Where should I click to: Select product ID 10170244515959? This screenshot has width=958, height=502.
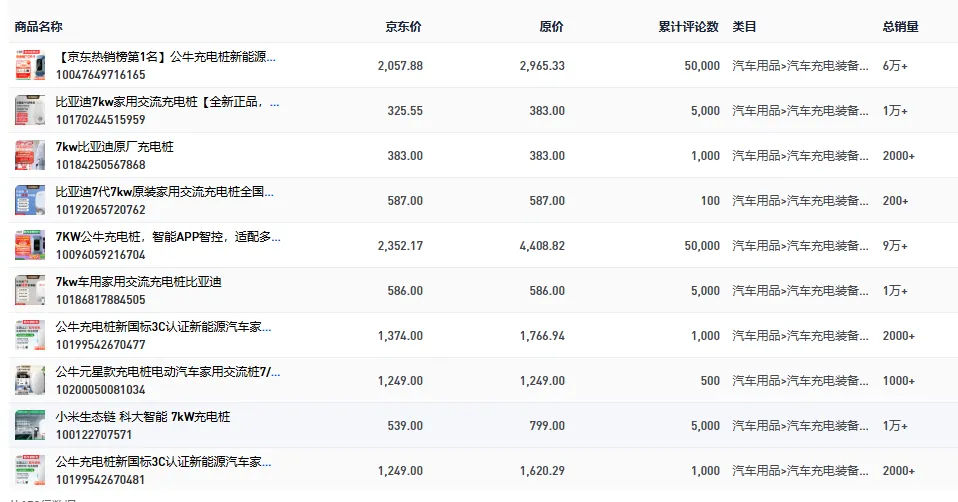click(x=101, y=120)
